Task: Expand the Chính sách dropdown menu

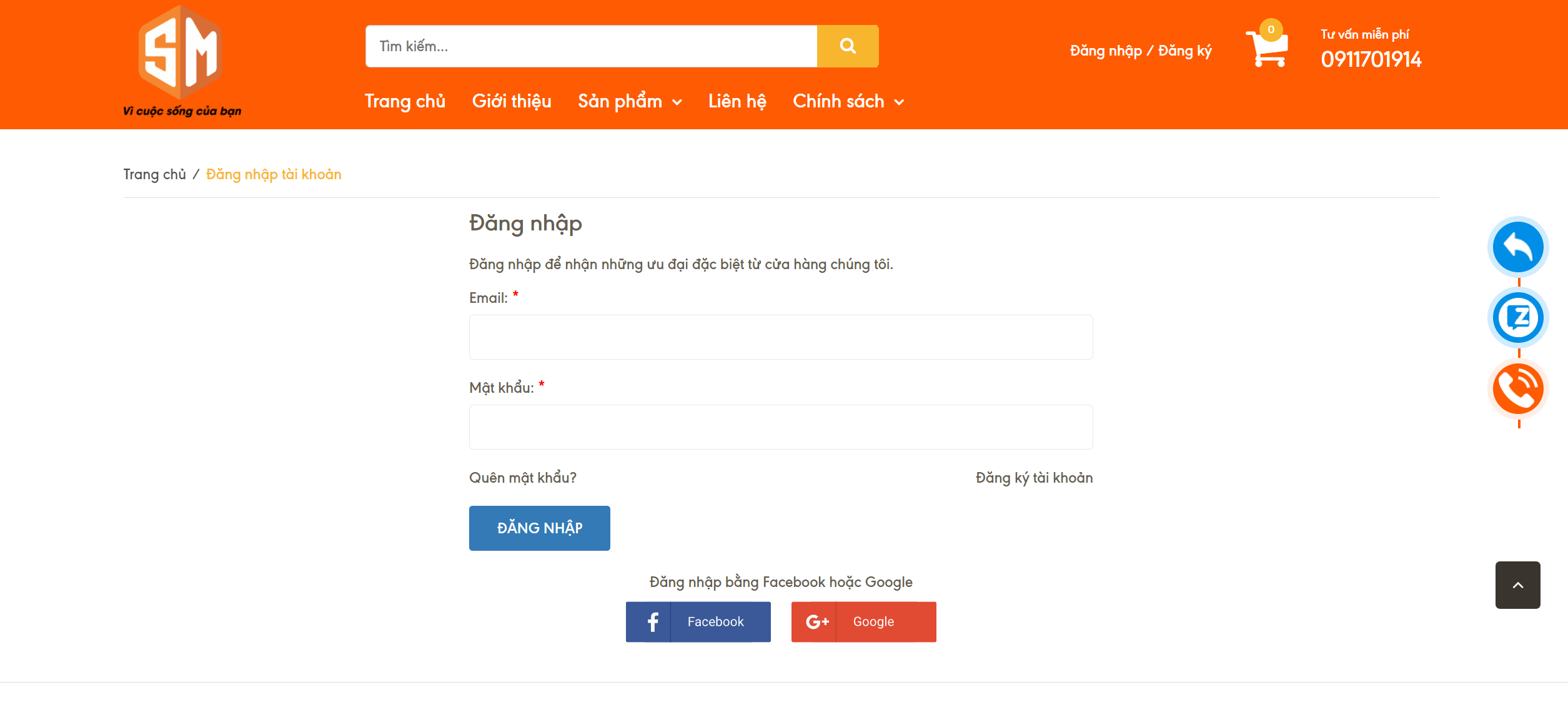Action: [848, 102]
